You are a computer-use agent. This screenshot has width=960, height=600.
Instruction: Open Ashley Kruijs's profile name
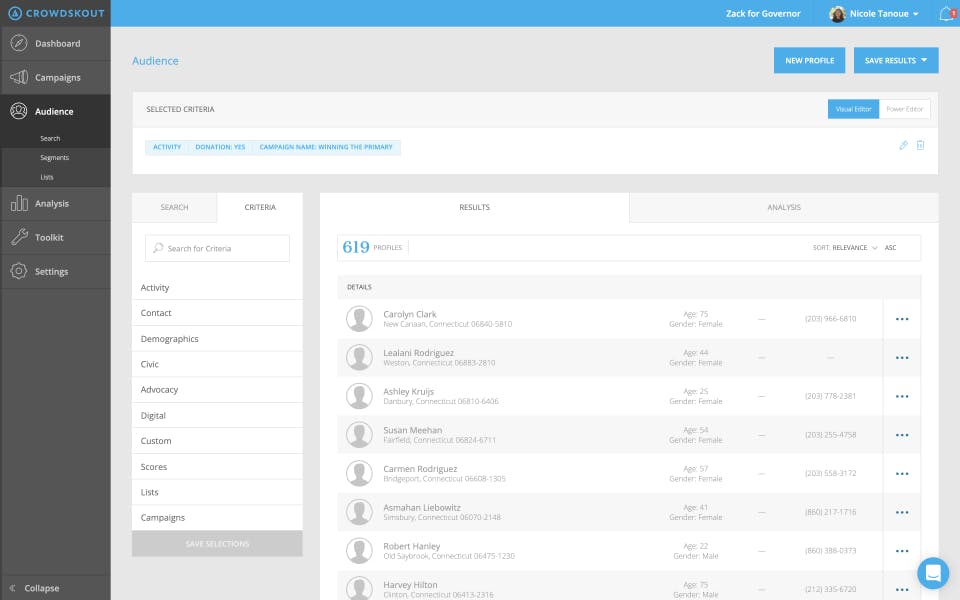coord(408,391)
